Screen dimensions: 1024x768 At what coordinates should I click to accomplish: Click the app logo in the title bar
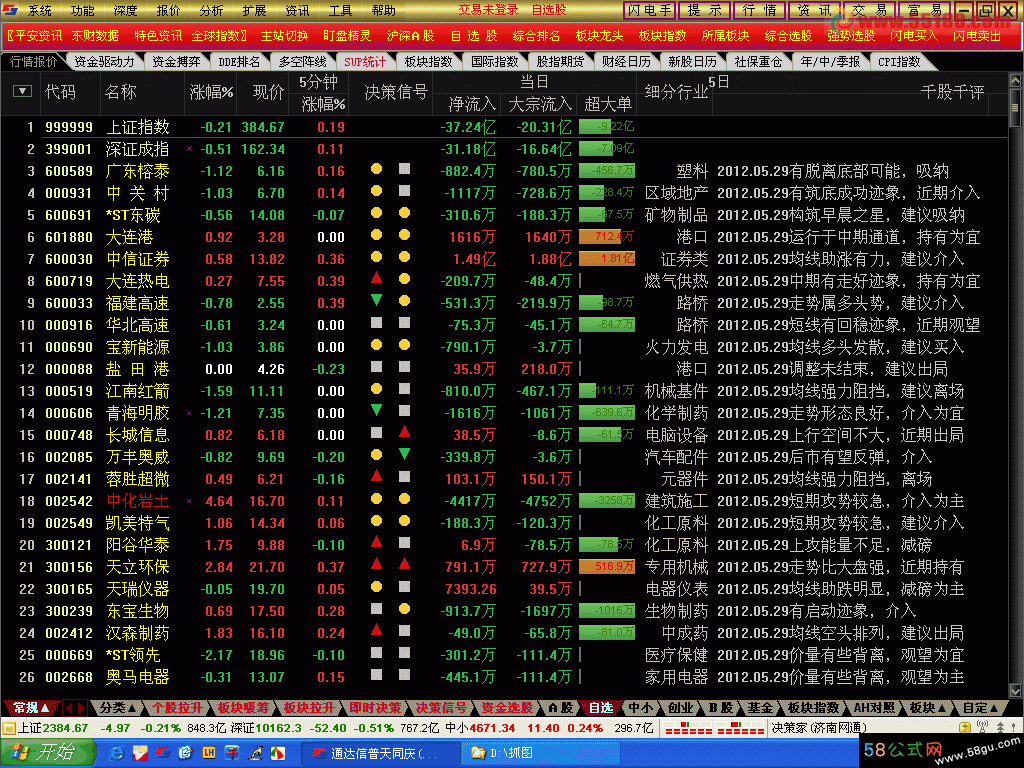(11, 10)
